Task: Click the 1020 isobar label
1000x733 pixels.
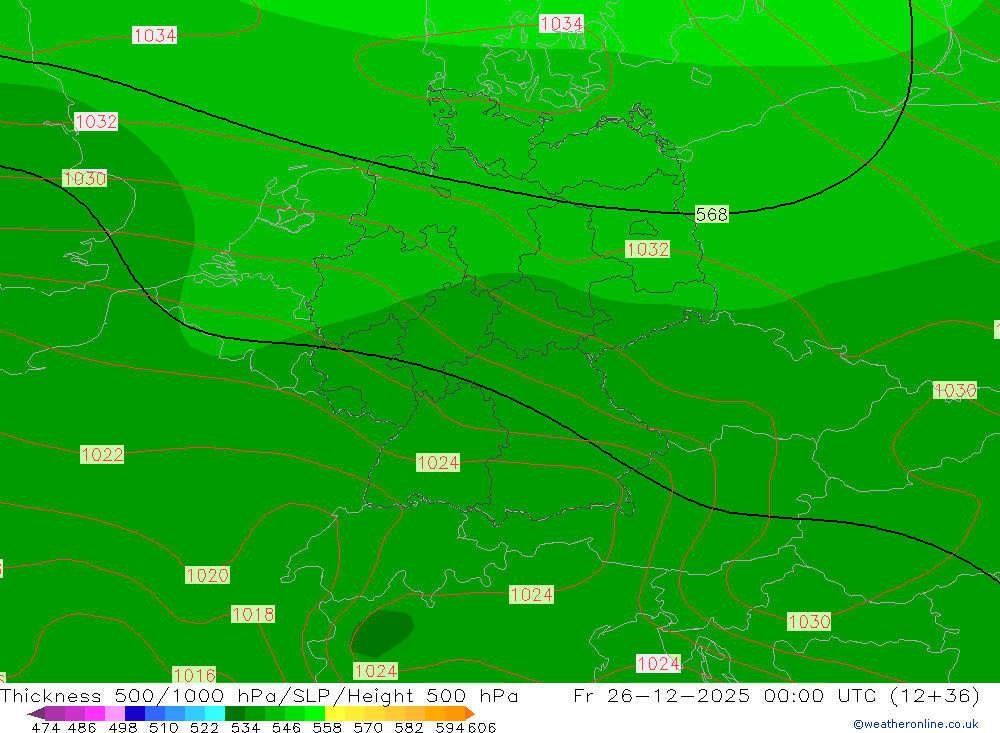Action: pyautogui.click(x=207, y=575)
